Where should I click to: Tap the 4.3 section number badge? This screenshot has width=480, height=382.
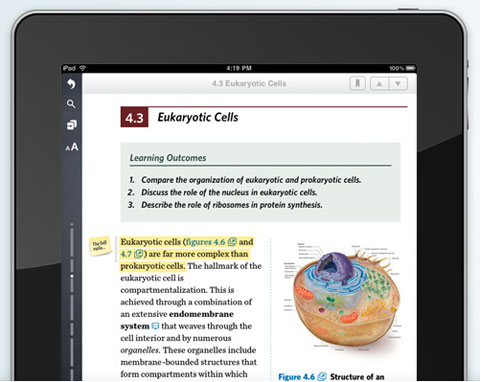pyautogui.click(x=134, y=117)
